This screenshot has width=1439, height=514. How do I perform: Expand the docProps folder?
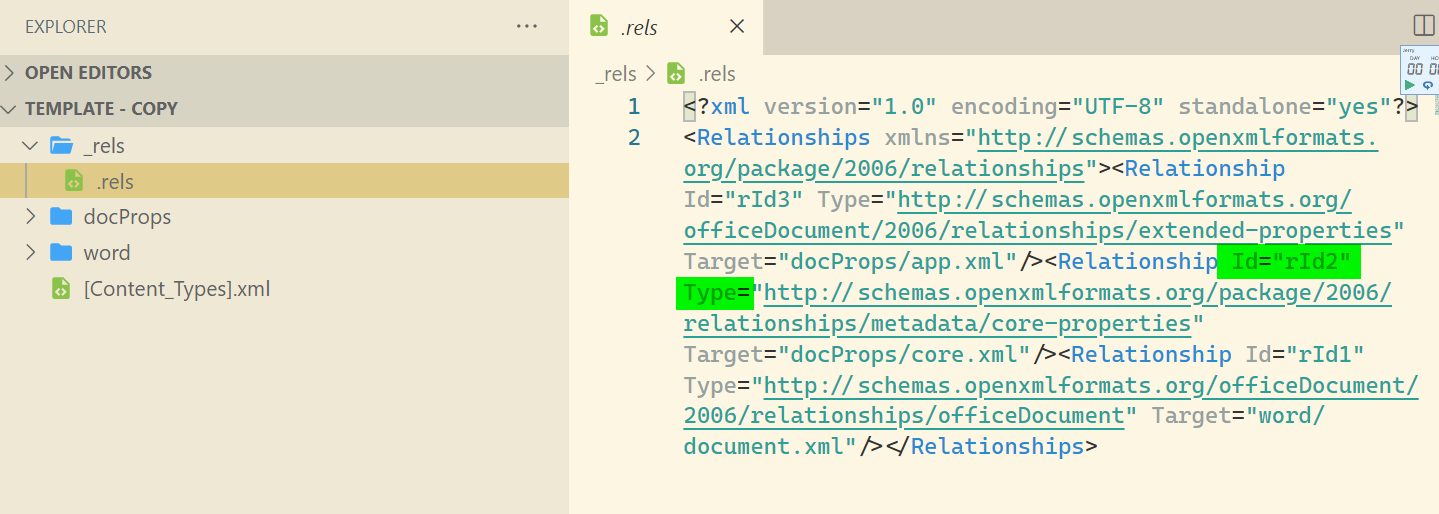[30, 217]
